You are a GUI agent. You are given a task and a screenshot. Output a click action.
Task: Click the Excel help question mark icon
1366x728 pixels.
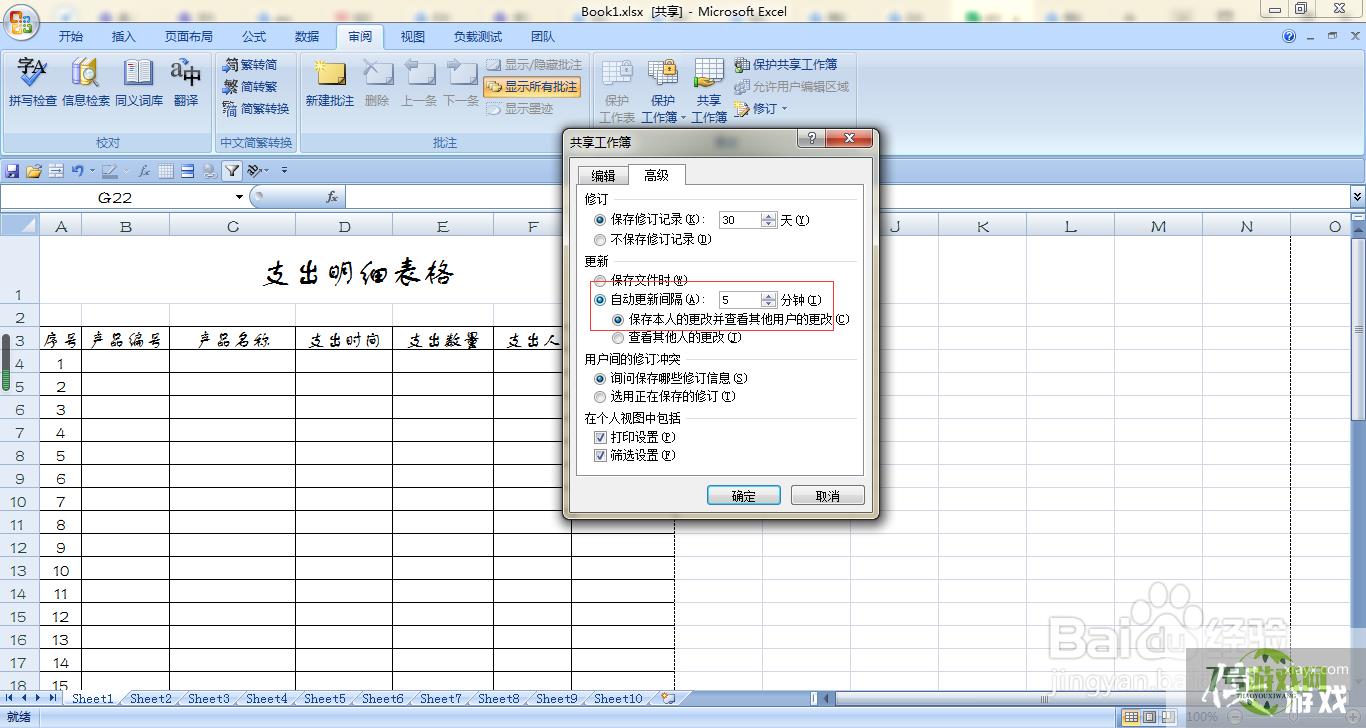[1289, 37]
